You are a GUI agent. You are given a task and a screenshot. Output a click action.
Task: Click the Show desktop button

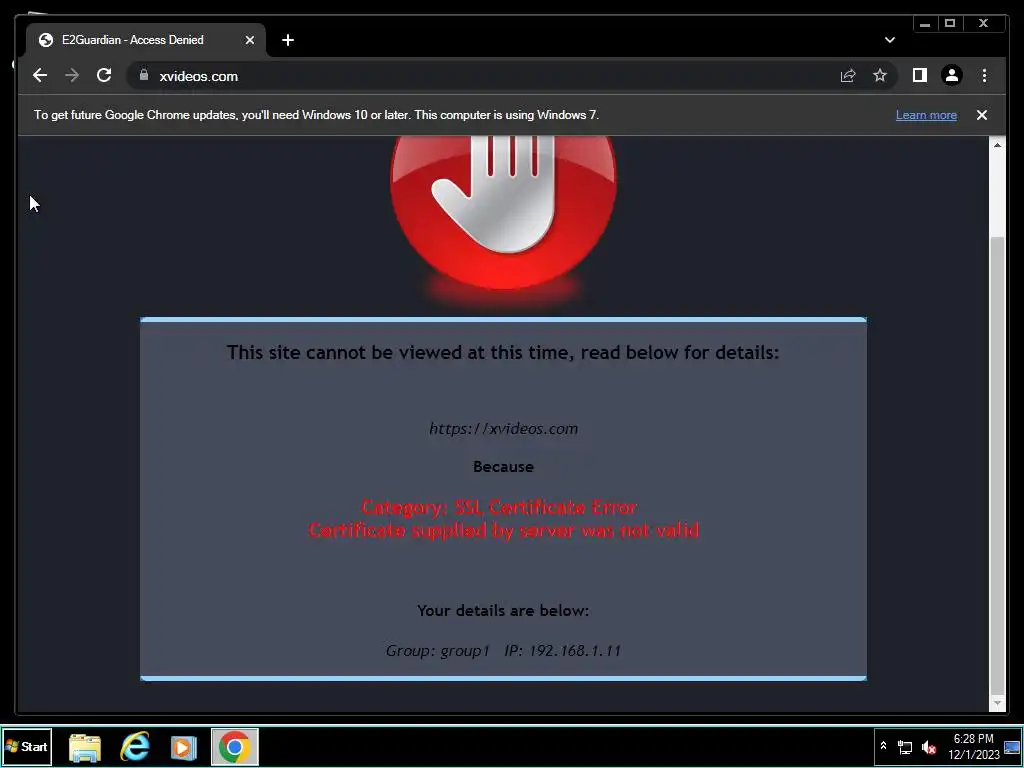tap(1012, 746)
